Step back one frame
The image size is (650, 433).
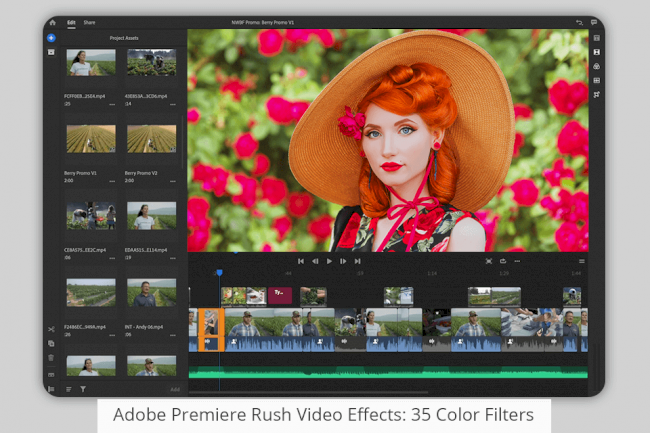click(x=315, y=261)
